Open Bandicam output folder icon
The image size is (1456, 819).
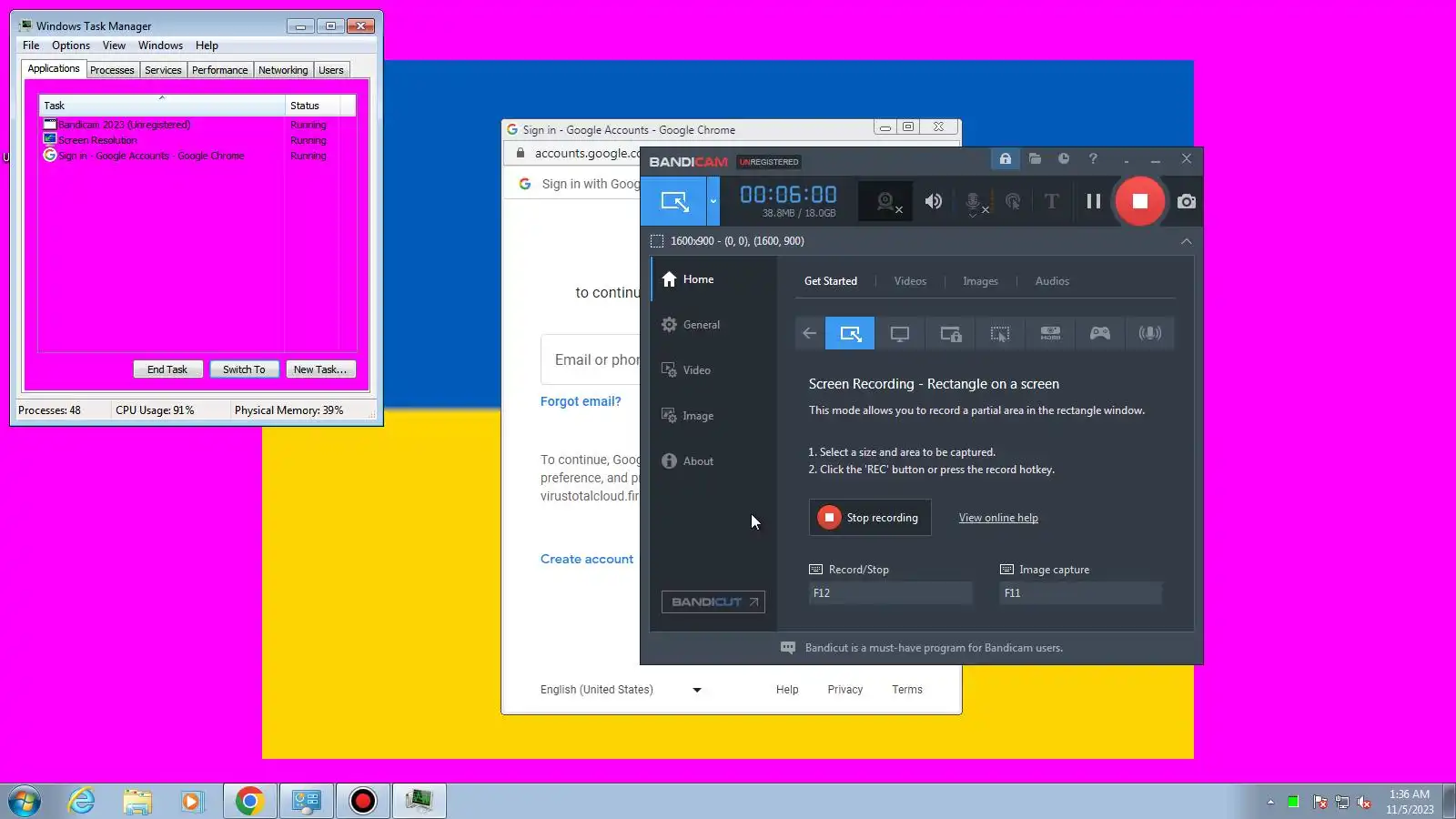1035,159
